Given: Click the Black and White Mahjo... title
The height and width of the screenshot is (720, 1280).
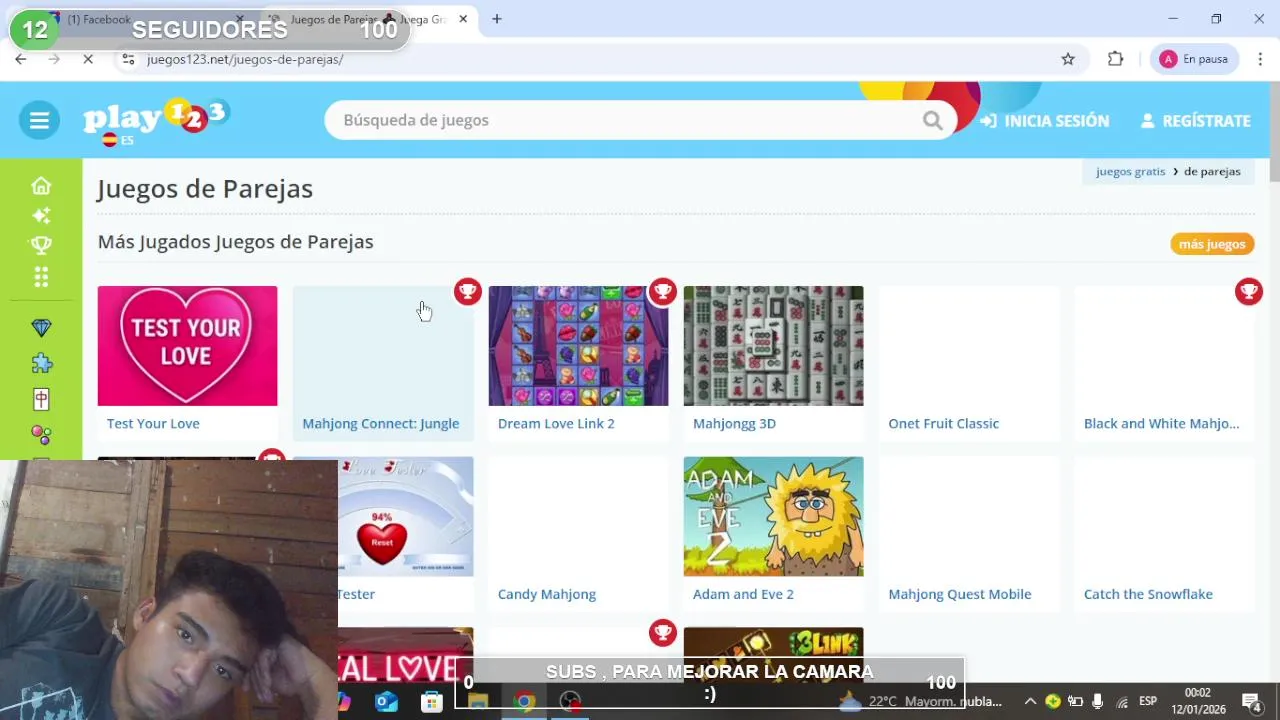Looking at the screenshot, I should (x=1161, y=423).
